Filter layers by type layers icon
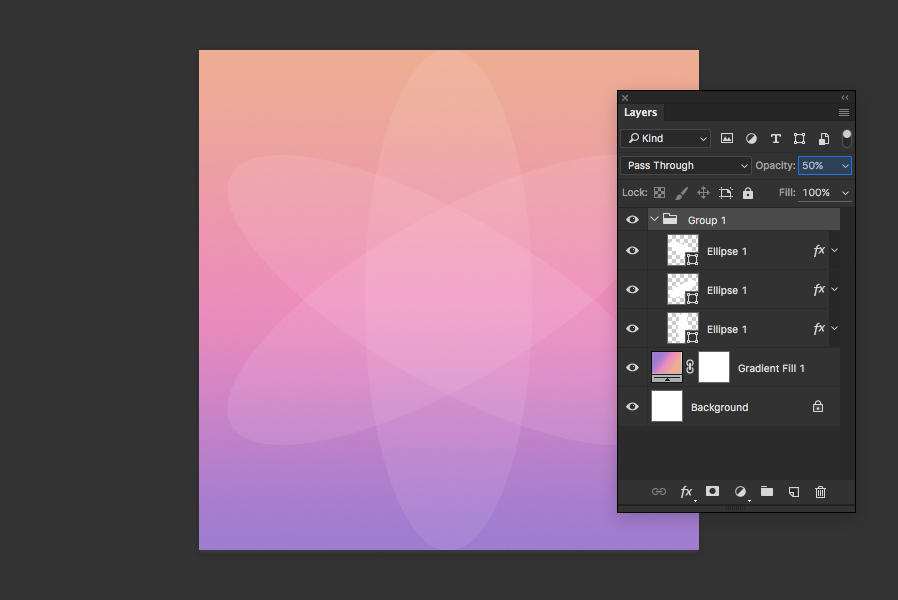 point(775,139)
